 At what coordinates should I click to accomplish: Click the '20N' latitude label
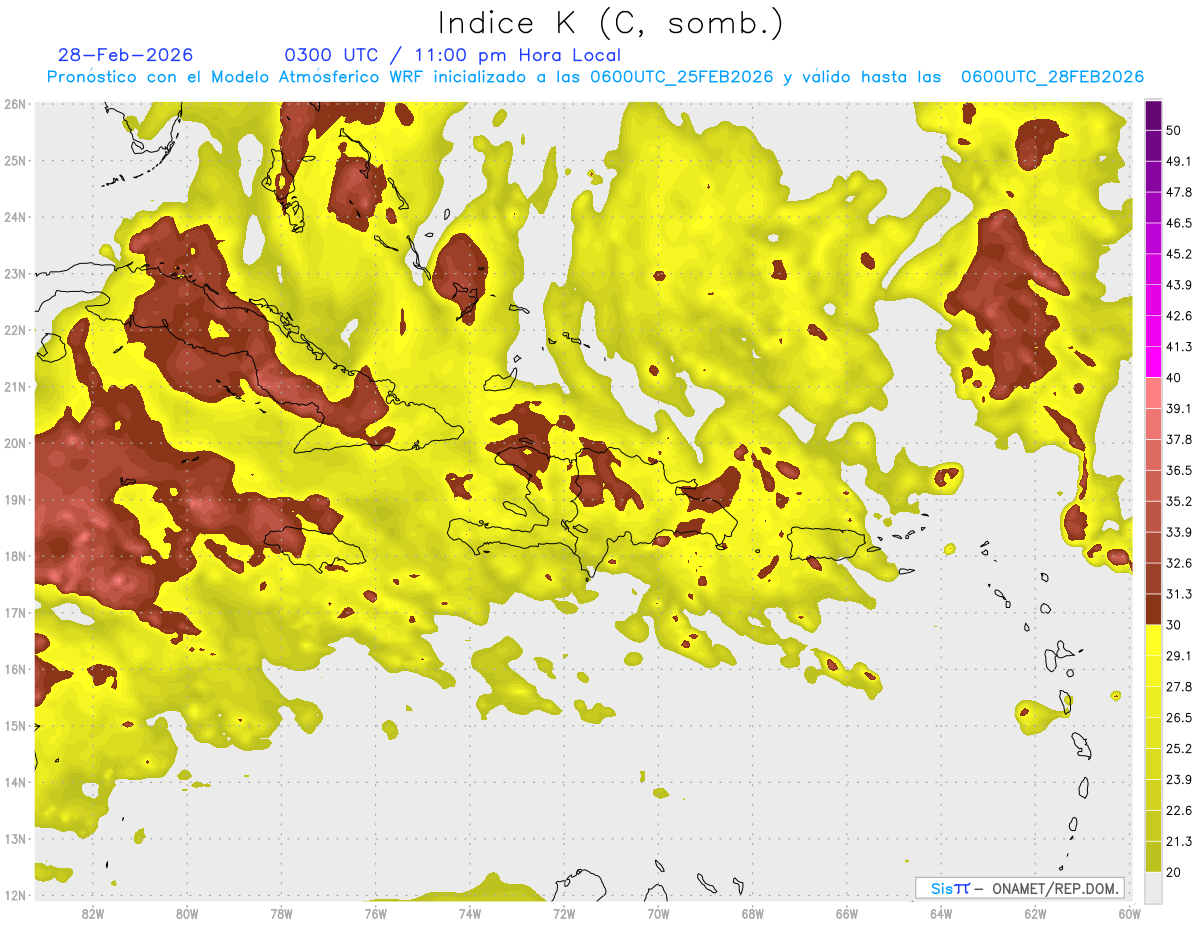click(x=15, y=443)
